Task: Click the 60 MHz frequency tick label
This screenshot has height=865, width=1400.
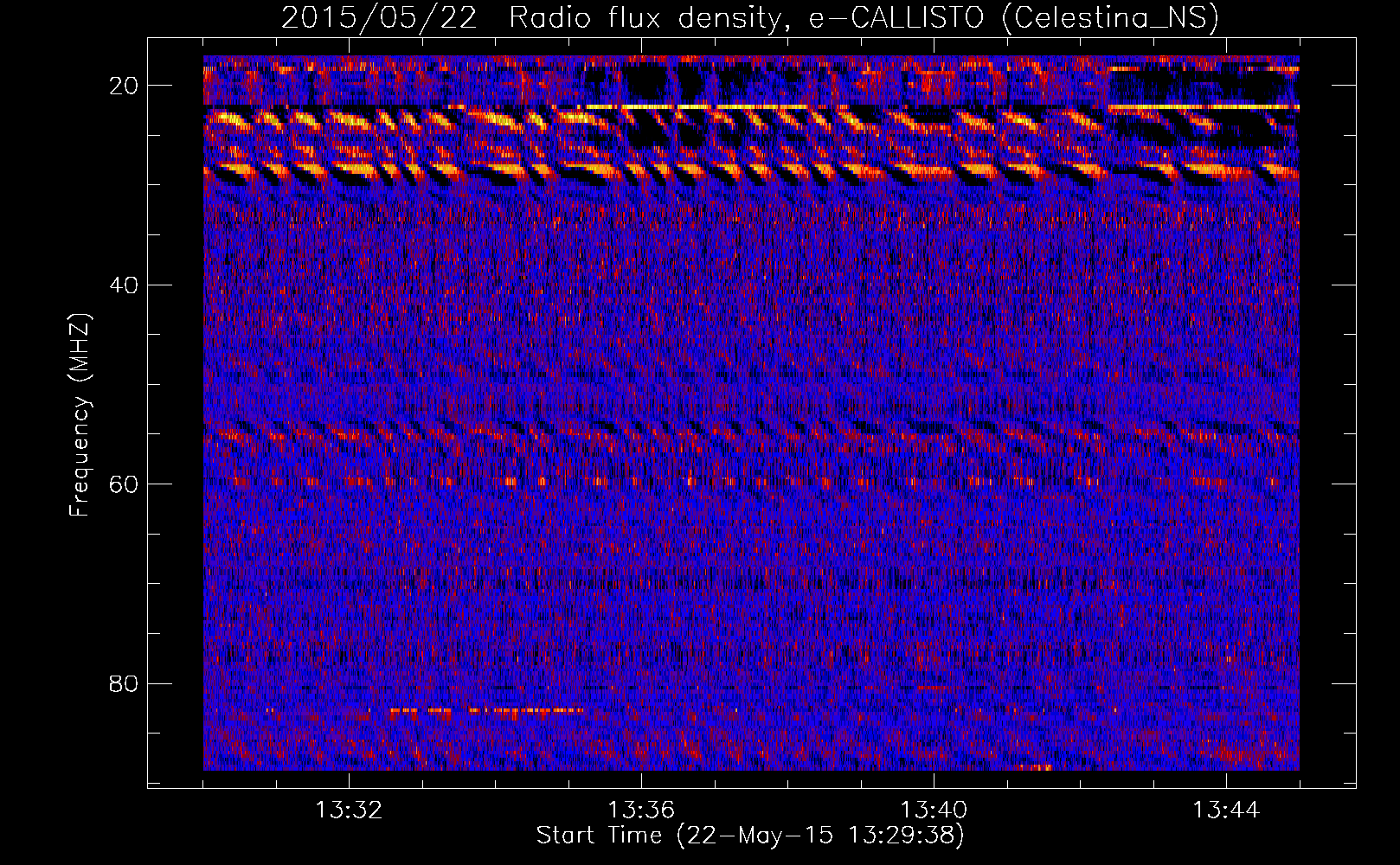Action: (x=124, y=484)
